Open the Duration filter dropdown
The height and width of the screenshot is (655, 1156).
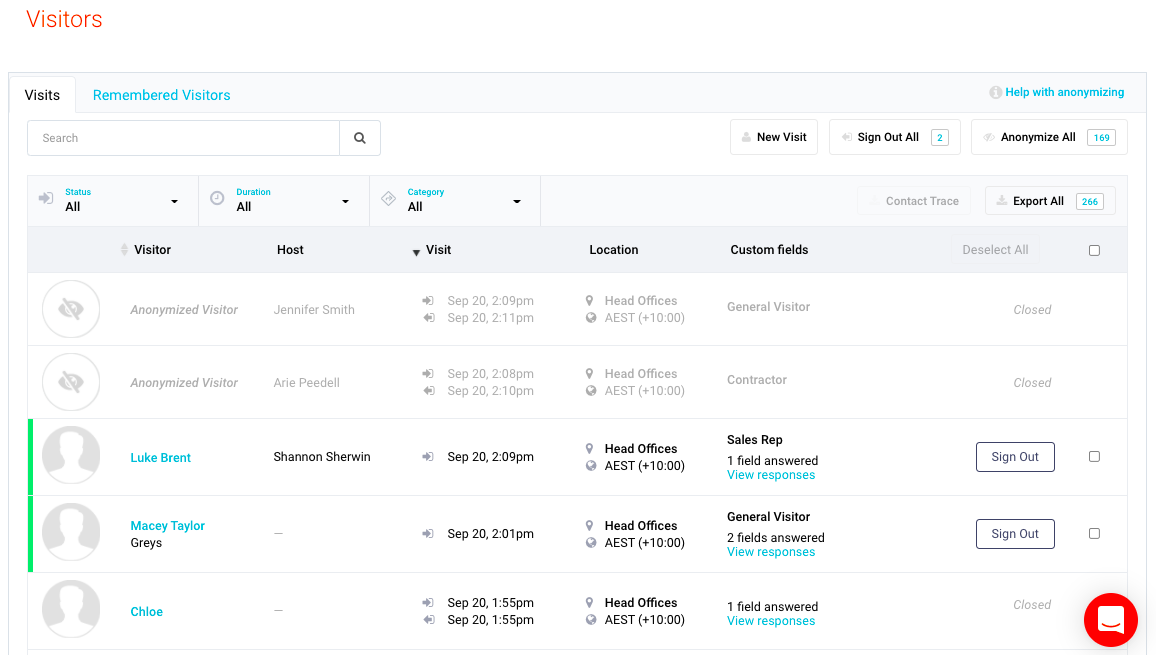click(x=284, y=201)
